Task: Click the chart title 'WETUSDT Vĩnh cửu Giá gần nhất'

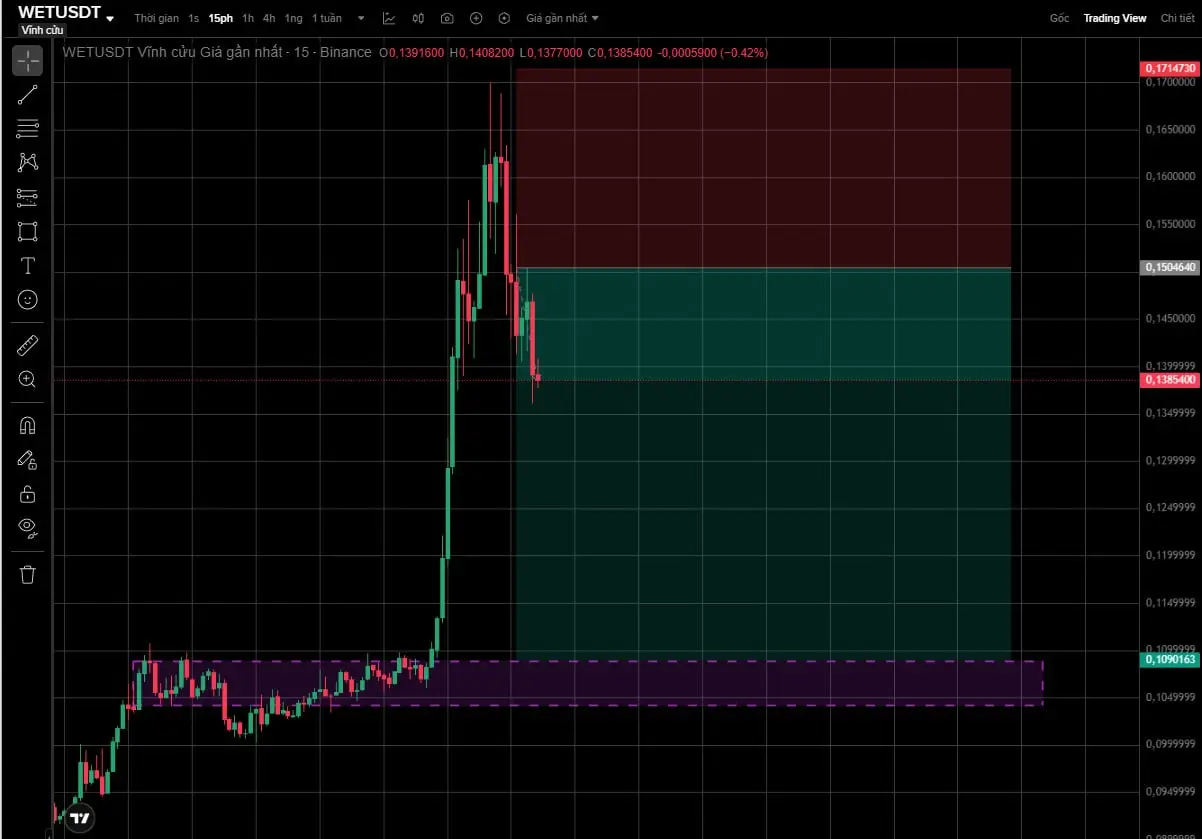Action: (x=174, y=52)
